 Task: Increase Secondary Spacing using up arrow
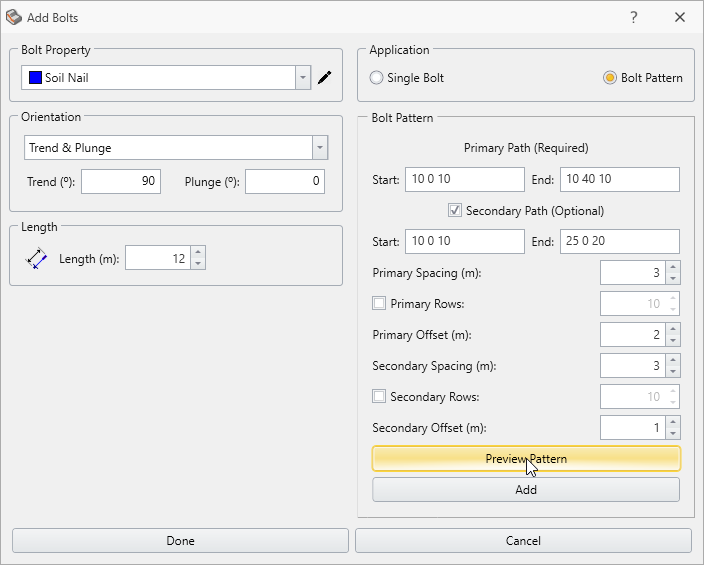[x=673, y=360]
